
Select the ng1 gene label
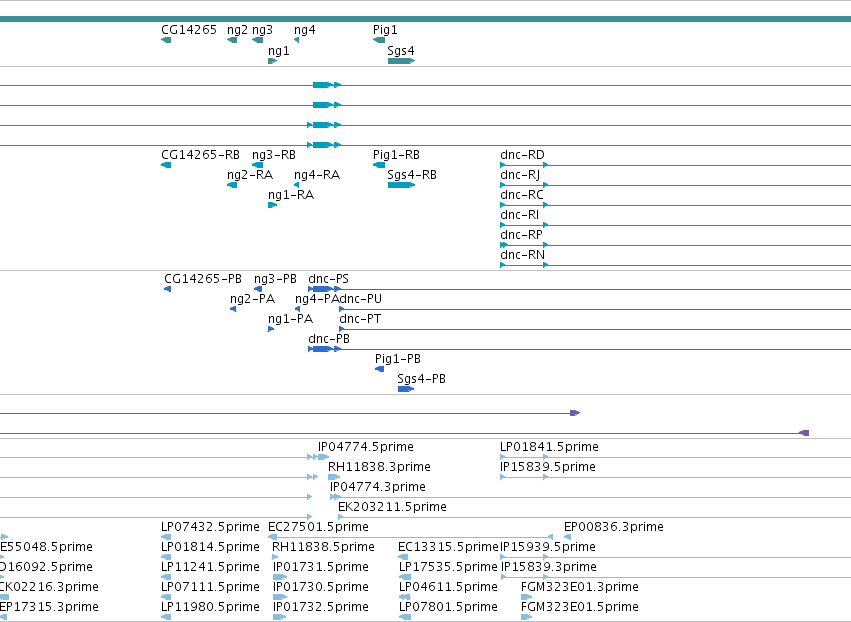pyautogui.click(x=278, y=51)
